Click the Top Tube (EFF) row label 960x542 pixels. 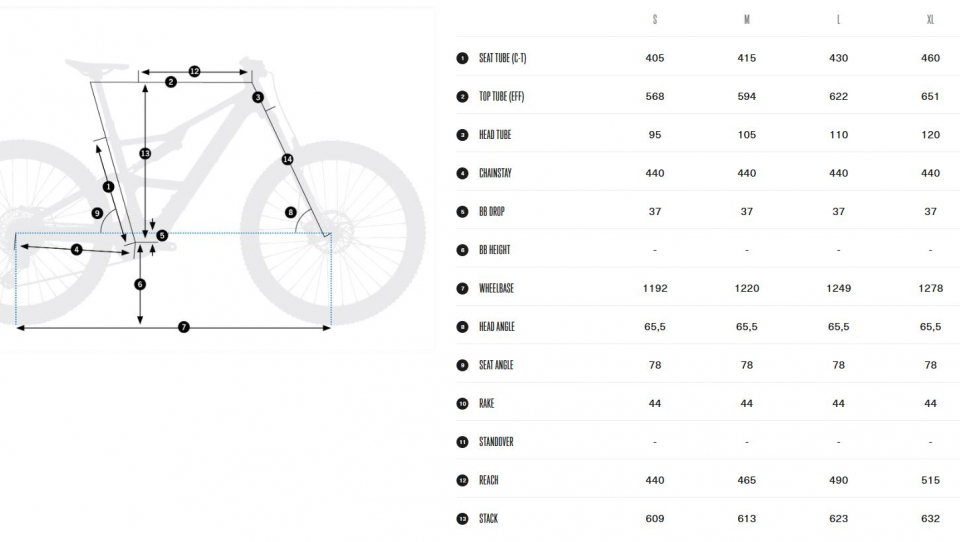pos(501,97)
